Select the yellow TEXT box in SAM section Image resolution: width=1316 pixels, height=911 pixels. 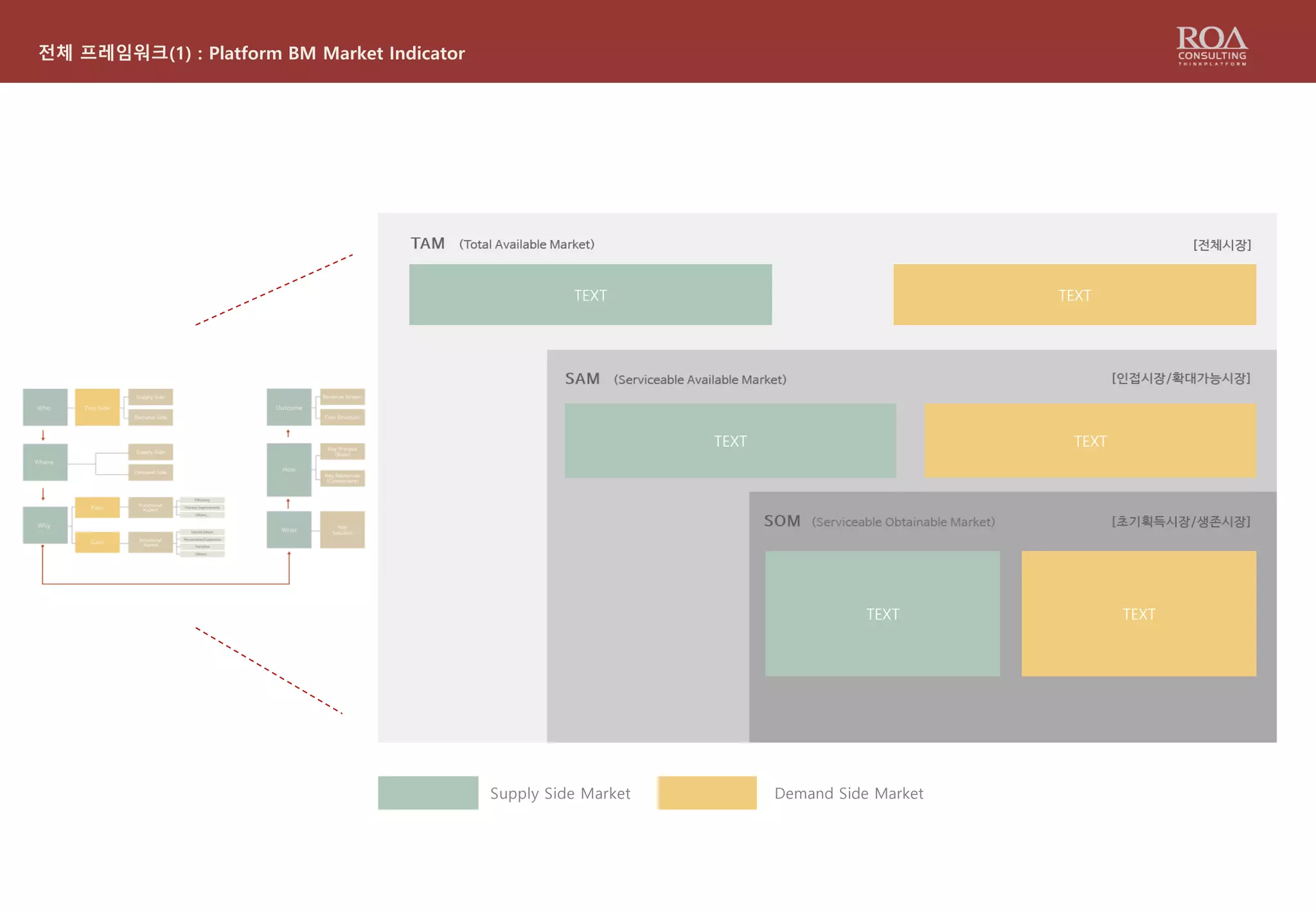1090,441
